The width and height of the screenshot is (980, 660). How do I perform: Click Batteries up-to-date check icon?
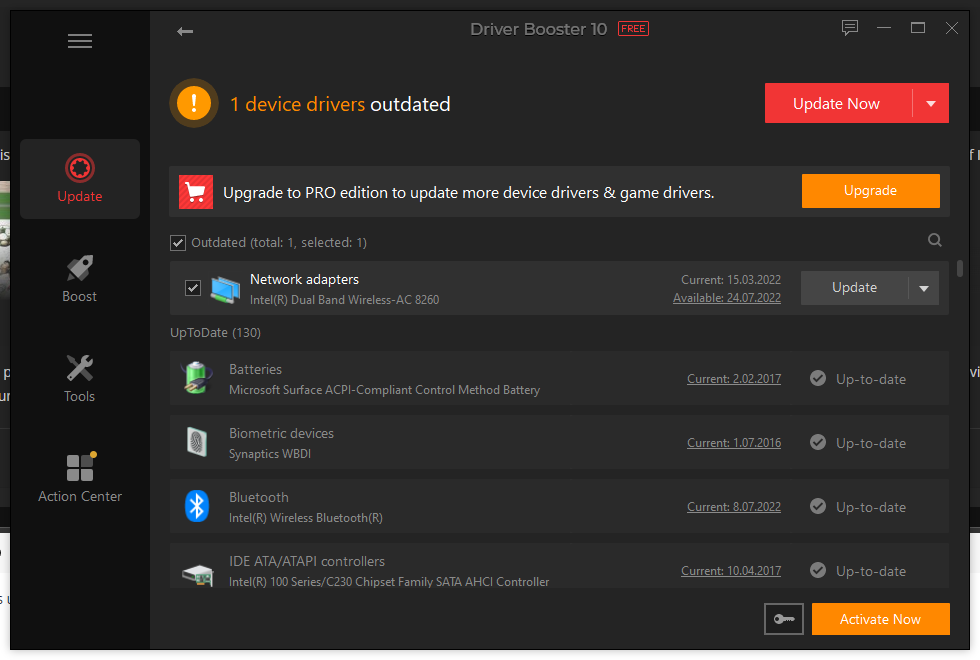point(818,378)
